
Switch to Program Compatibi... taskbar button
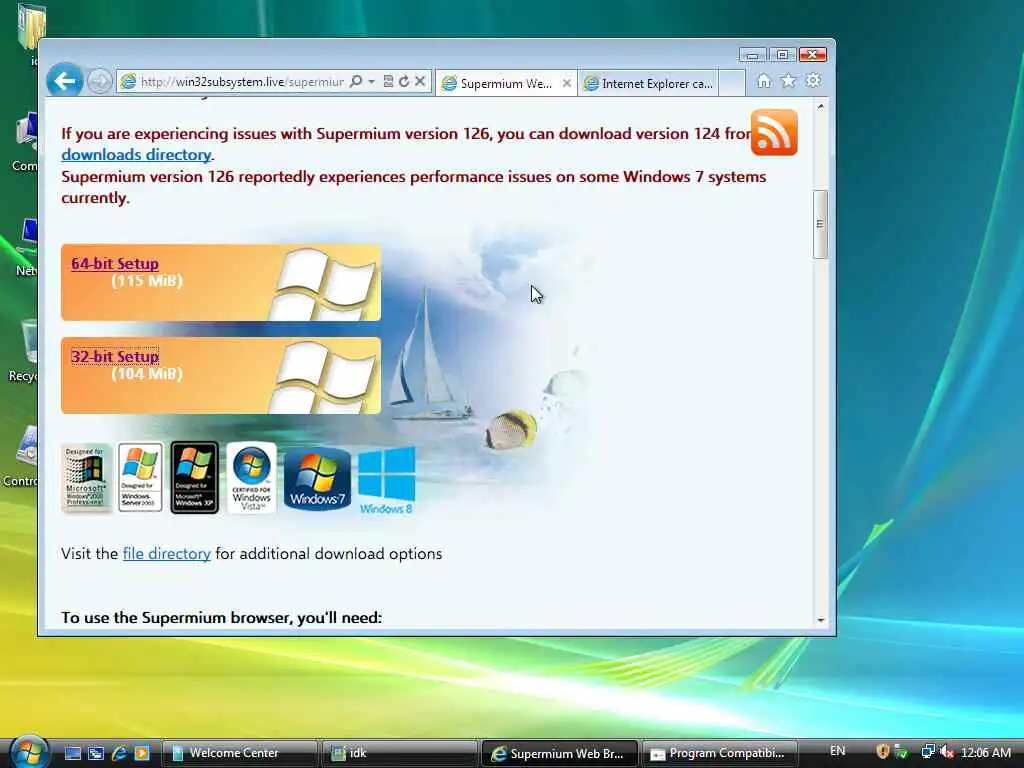(x=720, y=754)
